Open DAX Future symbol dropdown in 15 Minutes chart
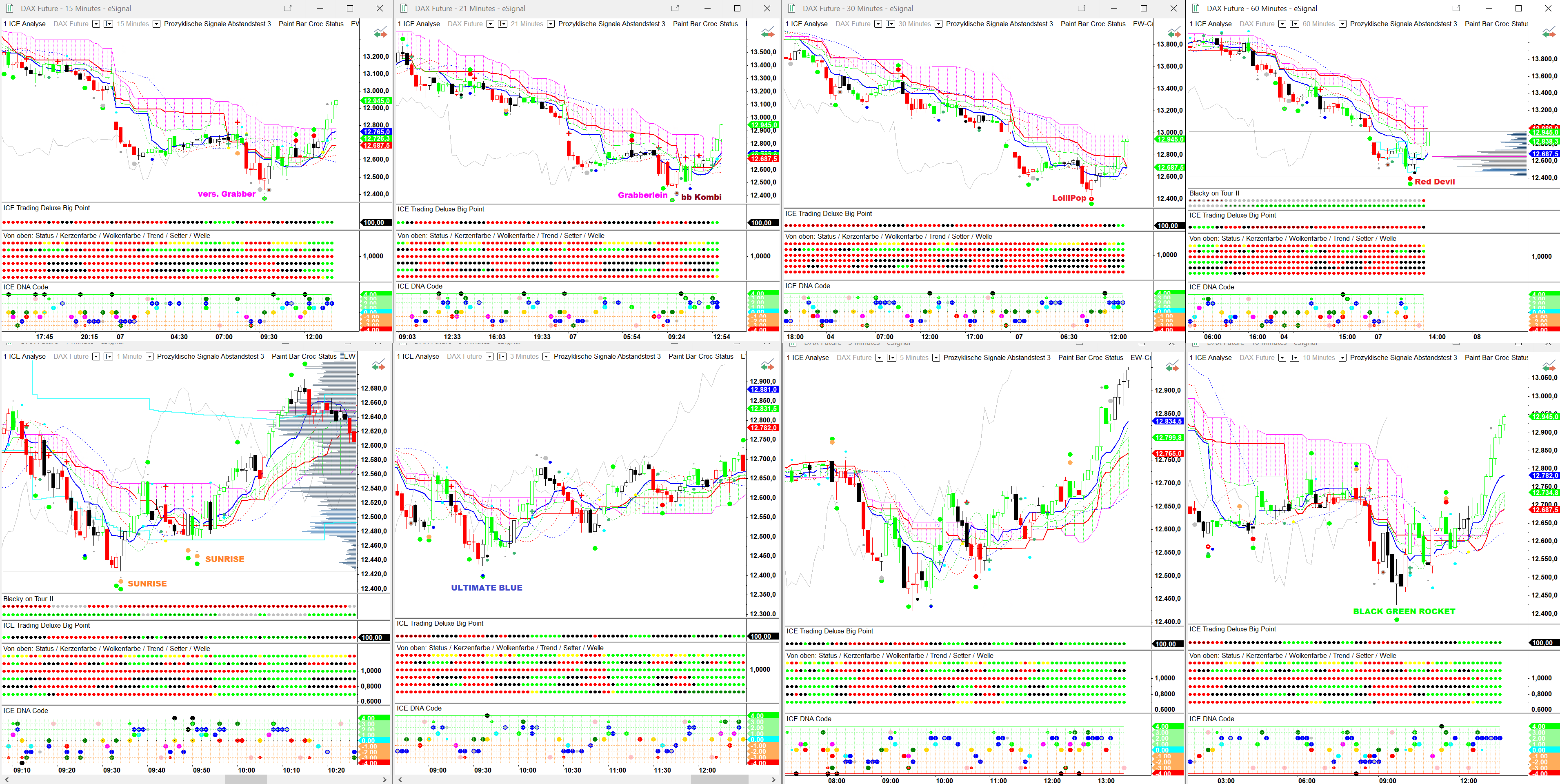Screen dimensions: 1560x784 click(96, 24)
